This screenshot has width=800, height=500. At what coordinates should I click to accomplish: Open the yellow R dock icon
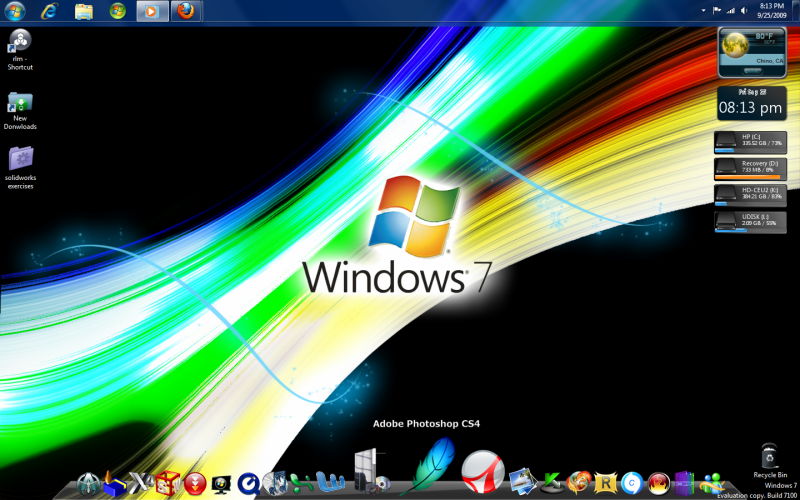pos(606,483)
